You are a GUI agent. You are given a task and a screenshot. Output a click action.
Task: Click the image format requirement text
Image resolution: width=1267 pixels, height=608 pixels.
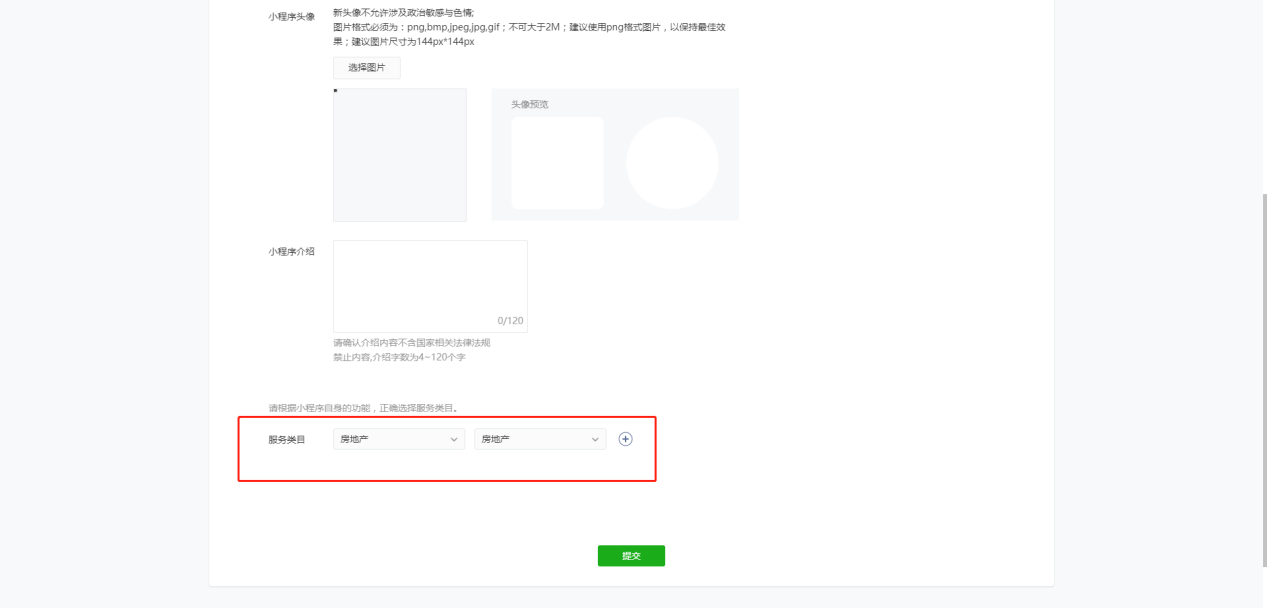point(529,34)
